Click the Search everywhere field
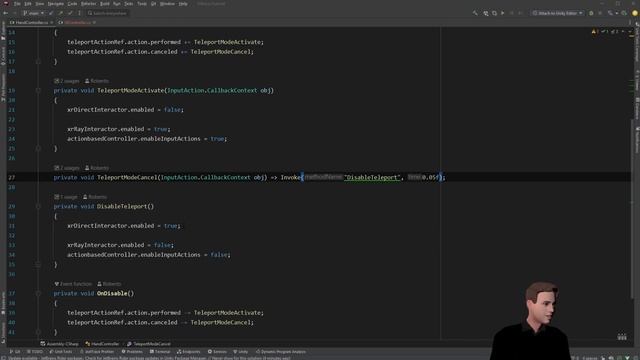This screenshot has width=640, height=360. pyautogui.click(x=107, y=13)
